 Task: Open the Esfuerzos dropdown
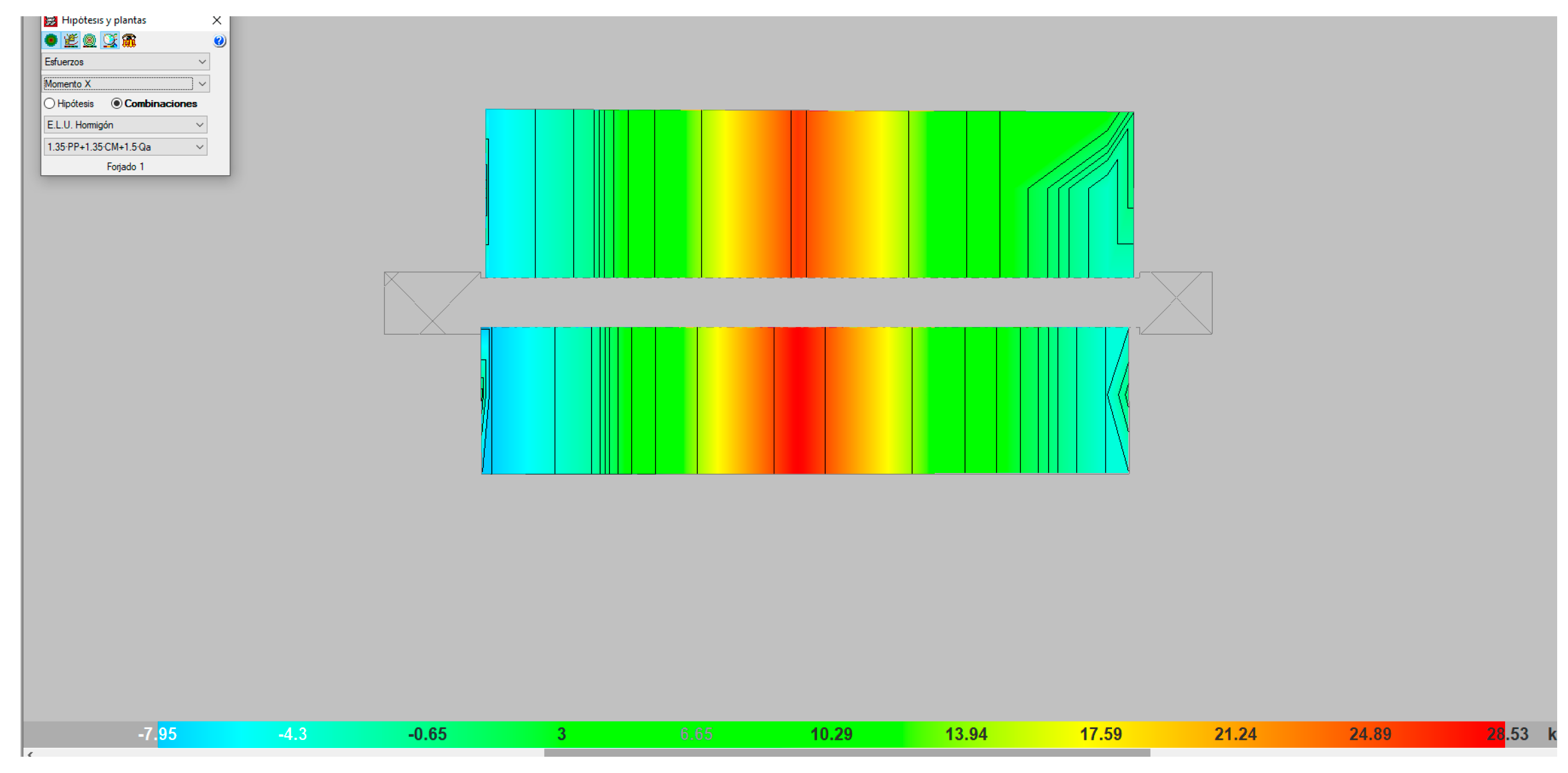(x=126, y=61)
